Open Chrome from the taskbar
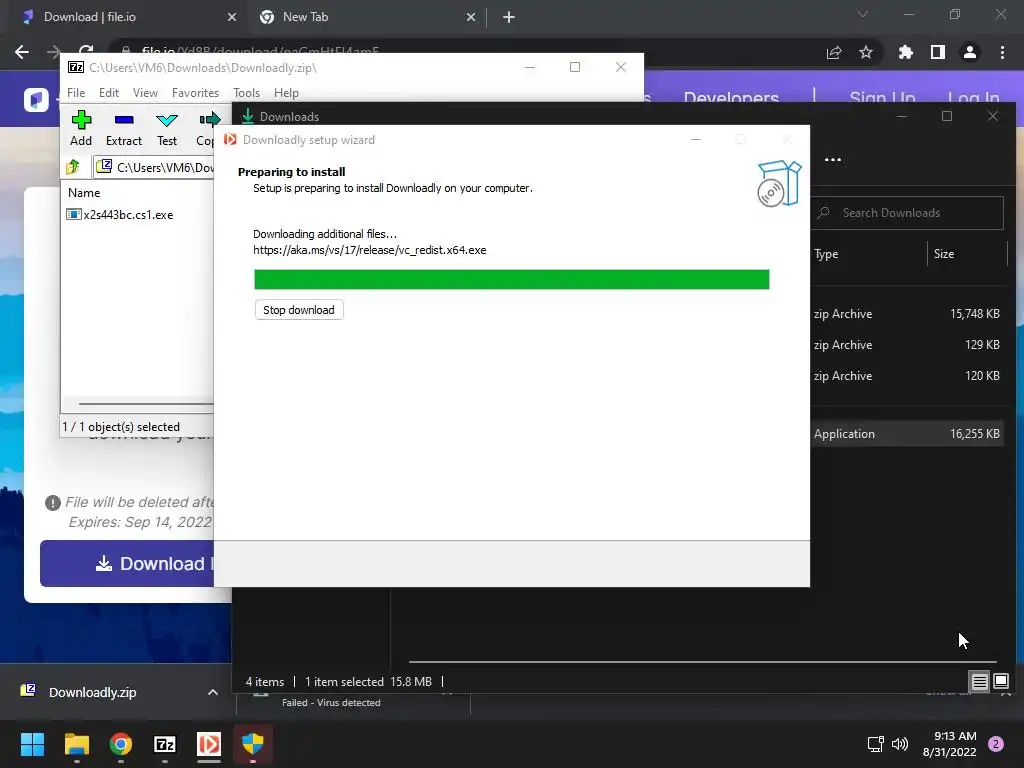The width and height of the screenshot is (1024, 768). [x=121, y=744]
